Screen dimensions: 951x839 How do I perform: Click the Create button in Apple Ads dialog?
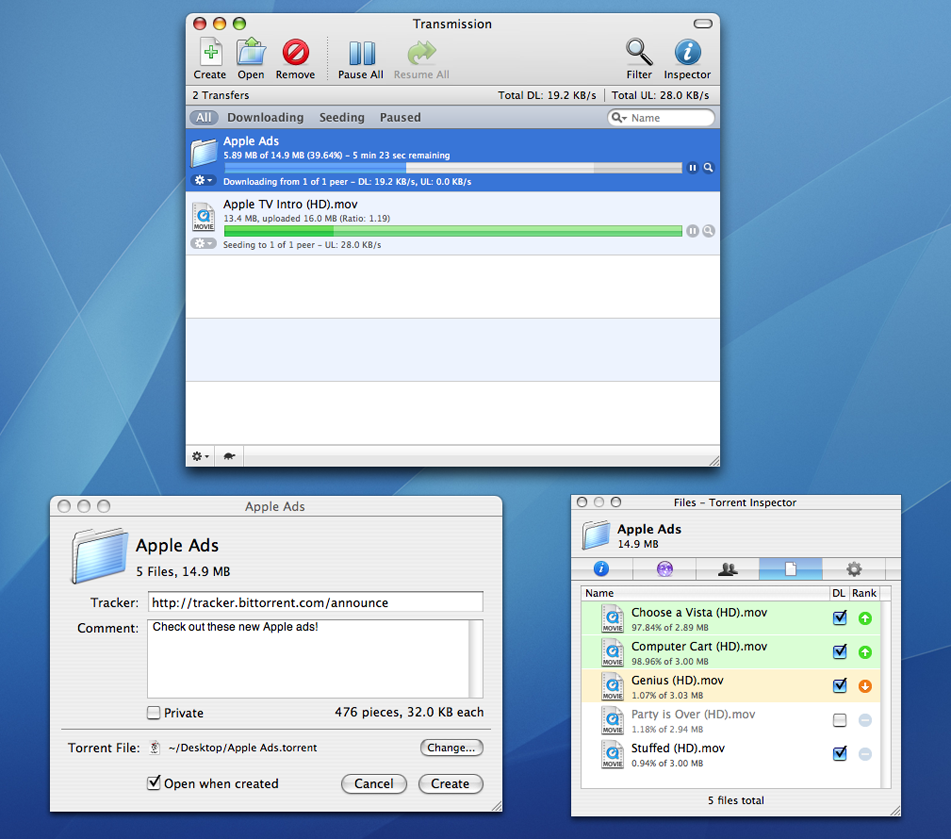coord(450,783)
